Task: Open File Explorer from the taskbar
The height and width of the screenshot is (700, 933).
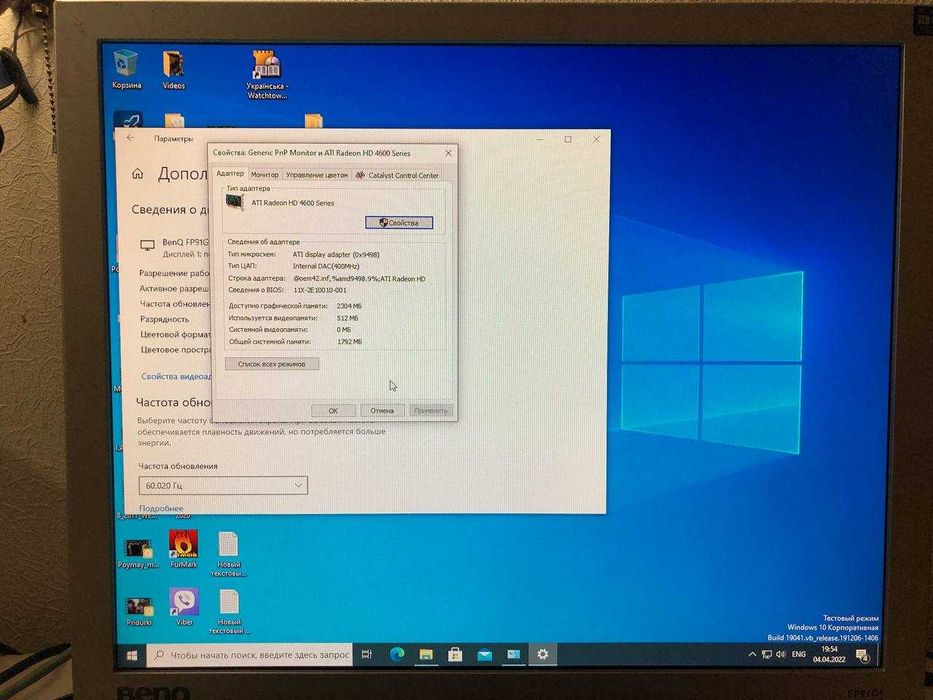Action: 426,655
